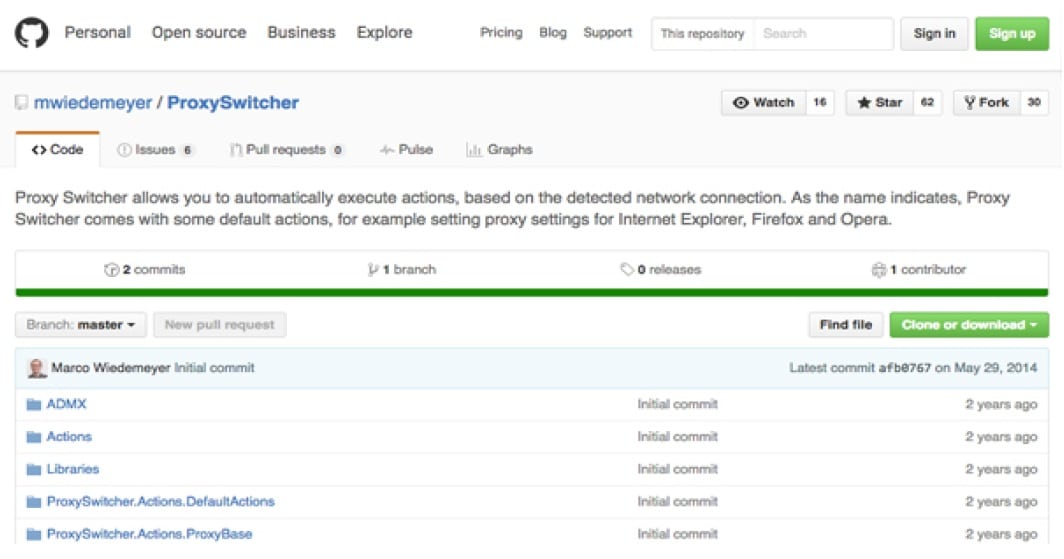Click the repository book icon beside mwiedemeyer
Screen dimensions: 1064x559
click(22, 103)
